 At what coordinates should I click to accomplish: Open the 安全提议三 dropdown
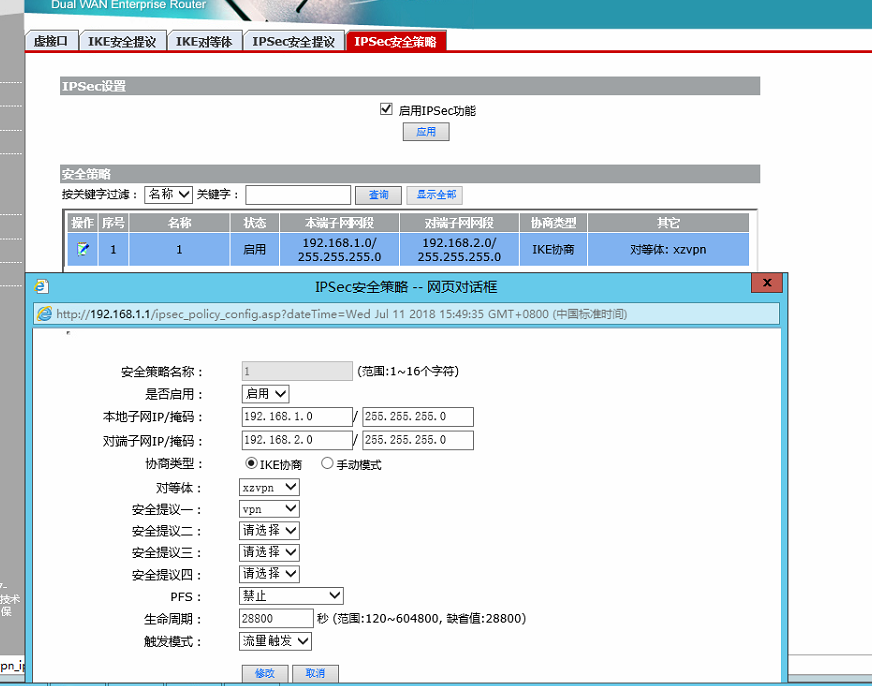(x=269, y=553)
